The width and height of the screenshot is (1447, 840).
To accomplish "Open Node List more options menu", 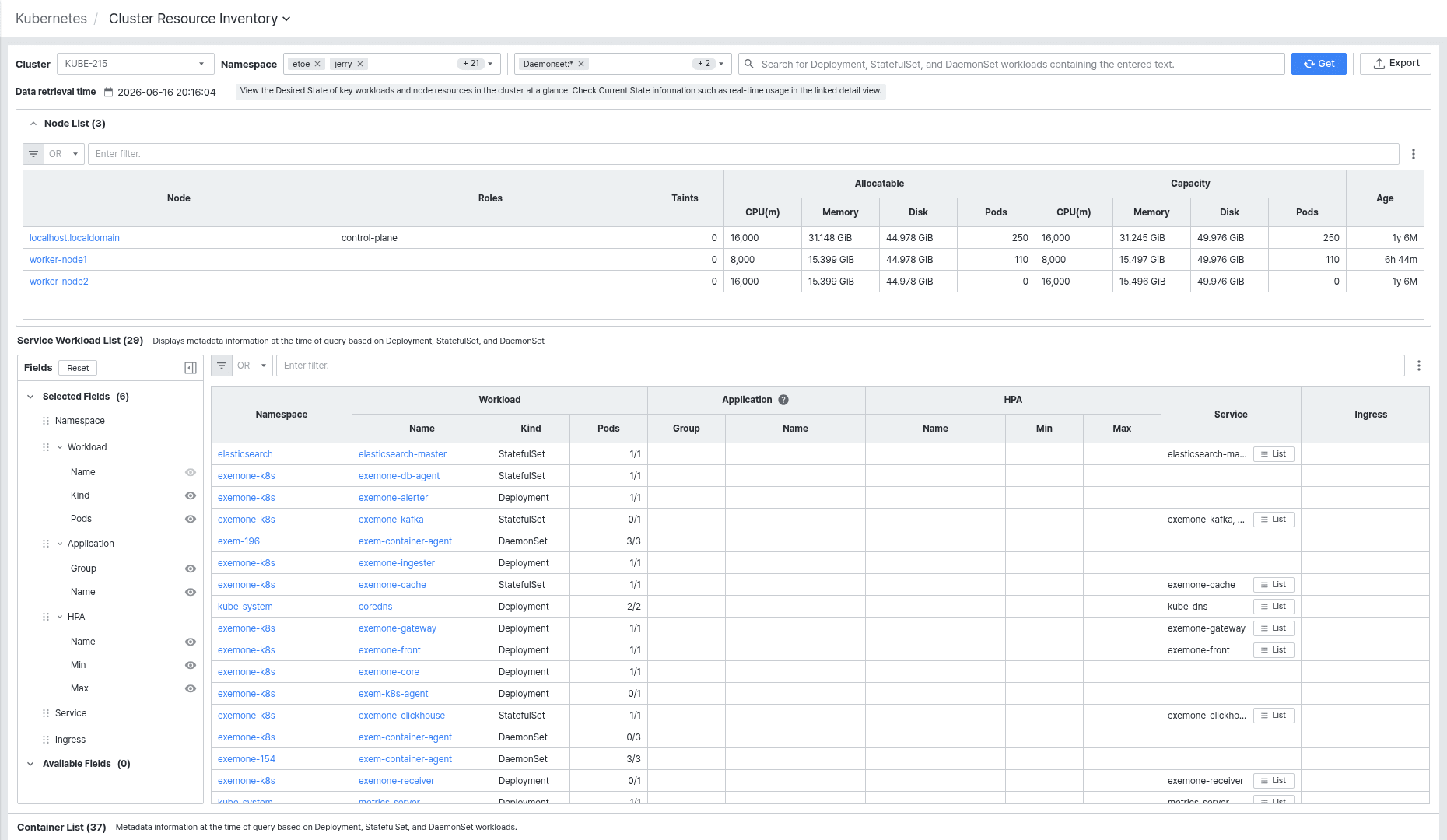I will coord(1414,154).
